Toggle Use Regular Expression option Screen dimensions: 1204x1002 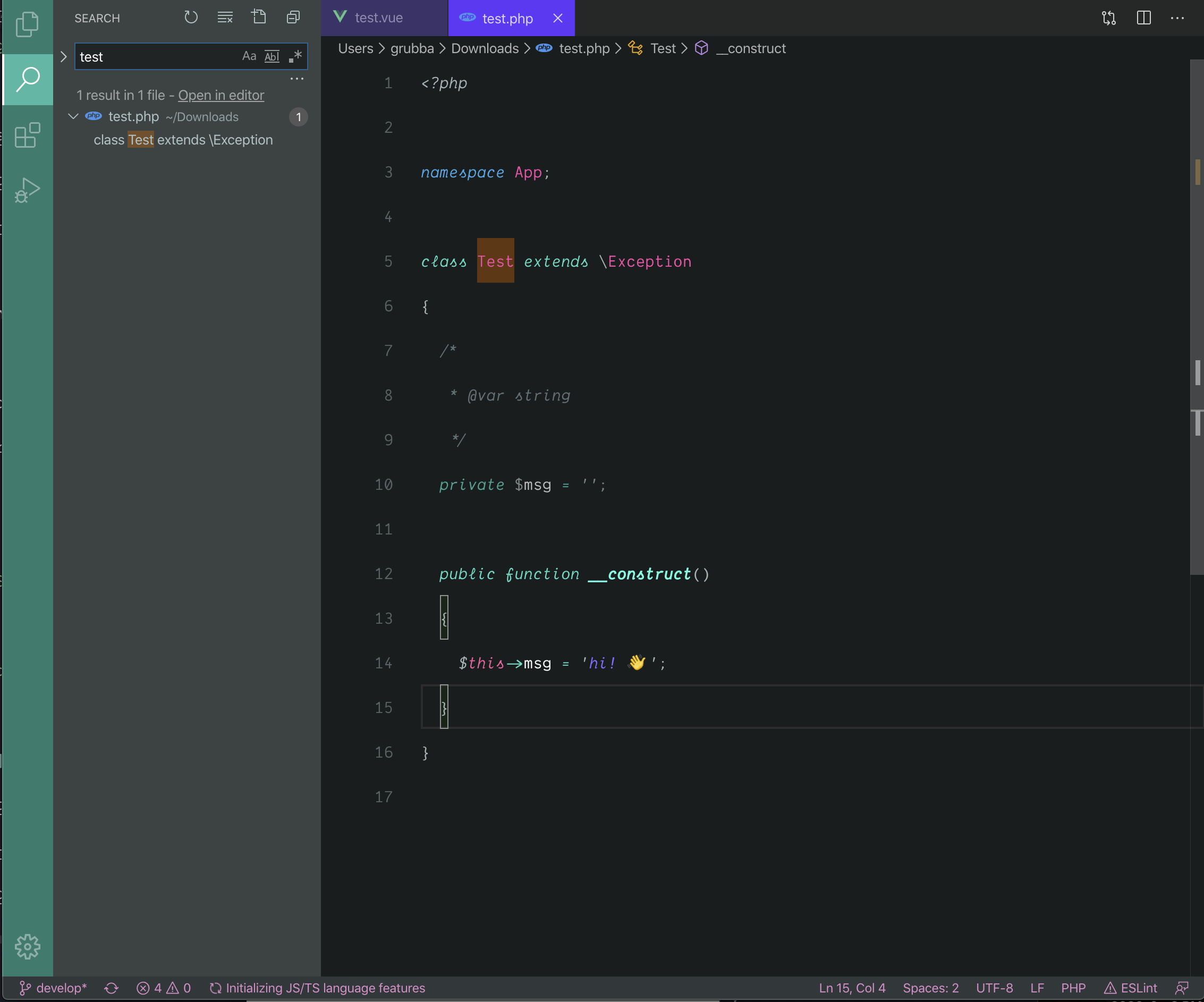(295, 56)
